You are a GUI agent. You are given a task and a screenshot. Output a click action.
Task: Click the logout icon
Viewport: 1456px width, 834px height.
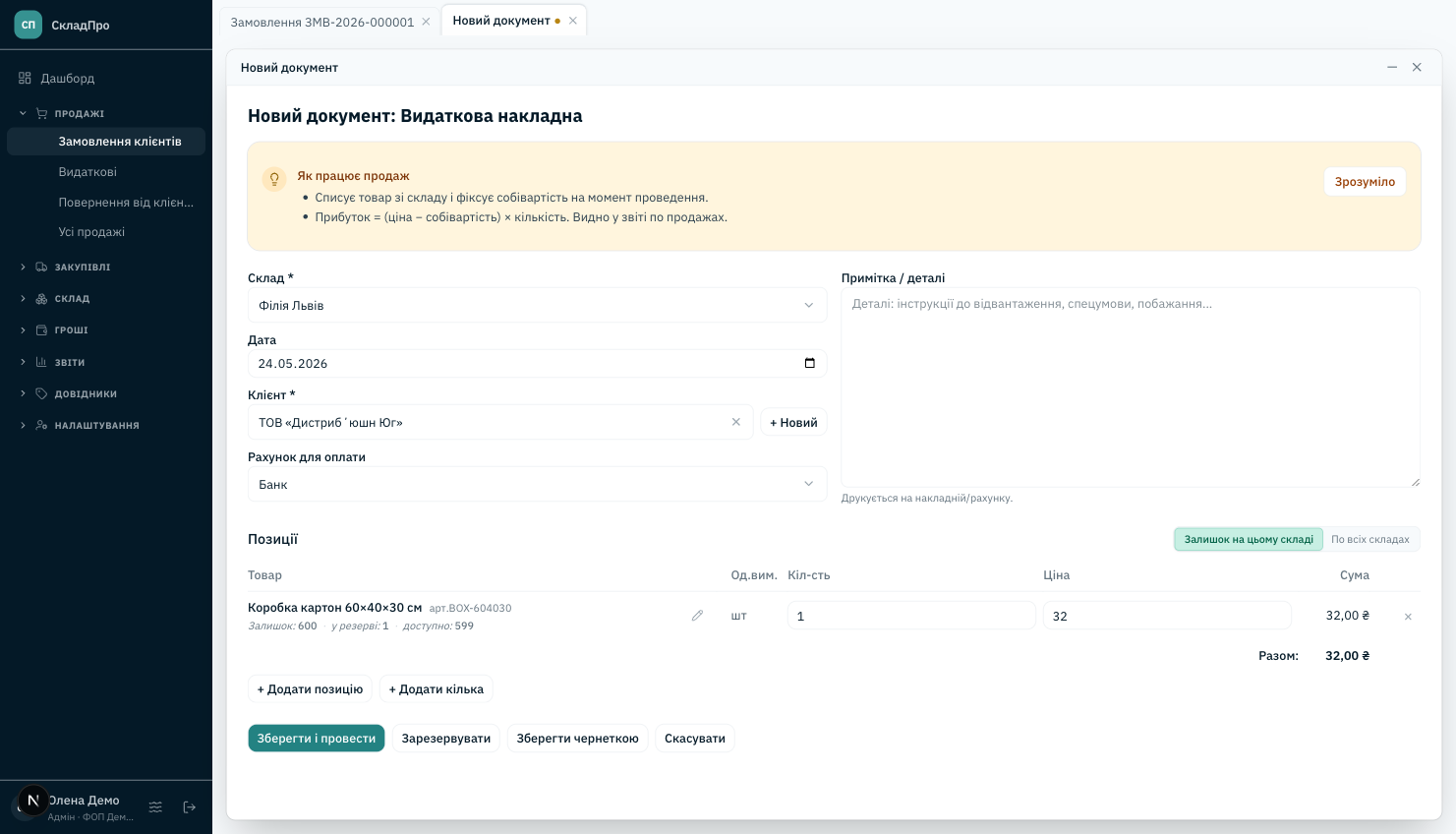pos(190,806)
